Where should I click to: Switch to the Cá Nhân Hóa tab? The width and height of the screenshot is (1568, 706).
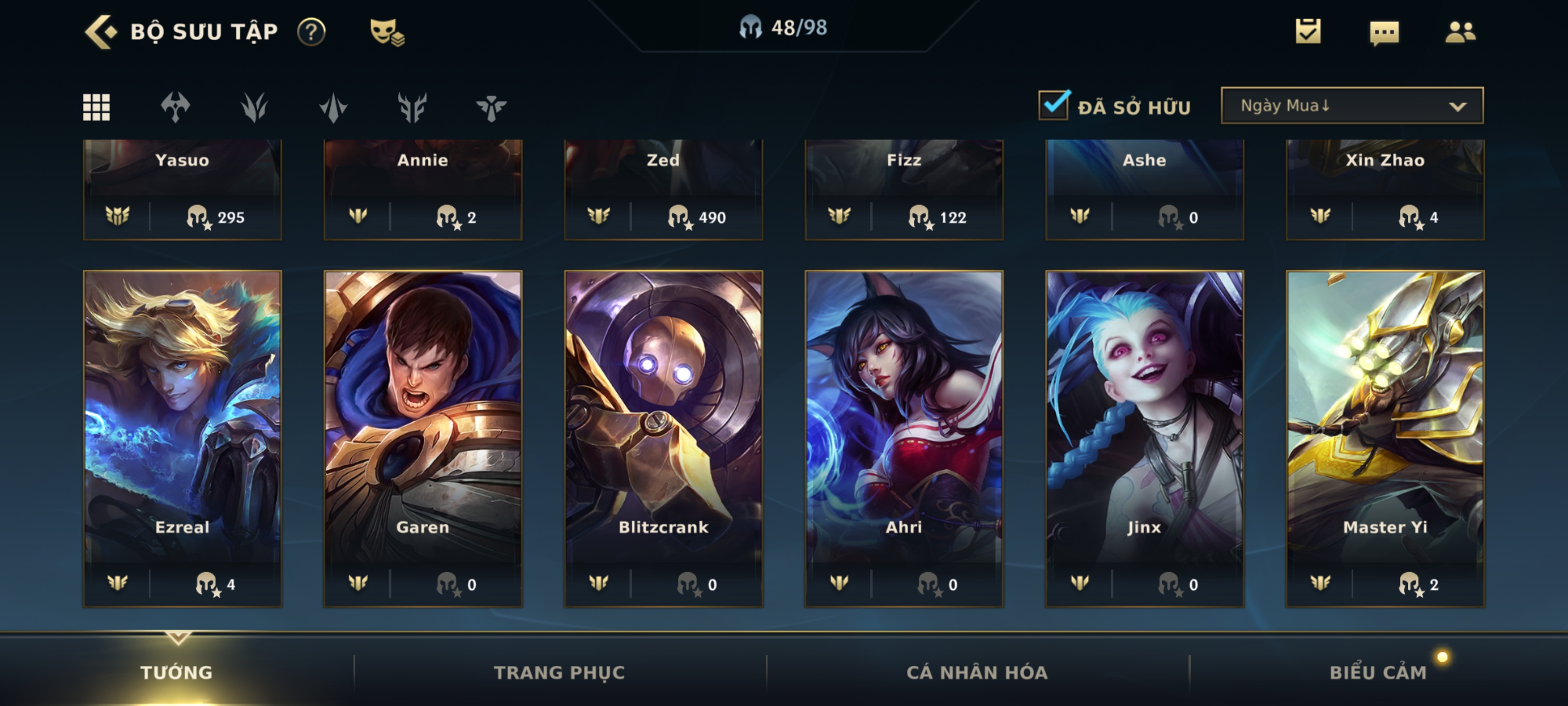[977, 673]
